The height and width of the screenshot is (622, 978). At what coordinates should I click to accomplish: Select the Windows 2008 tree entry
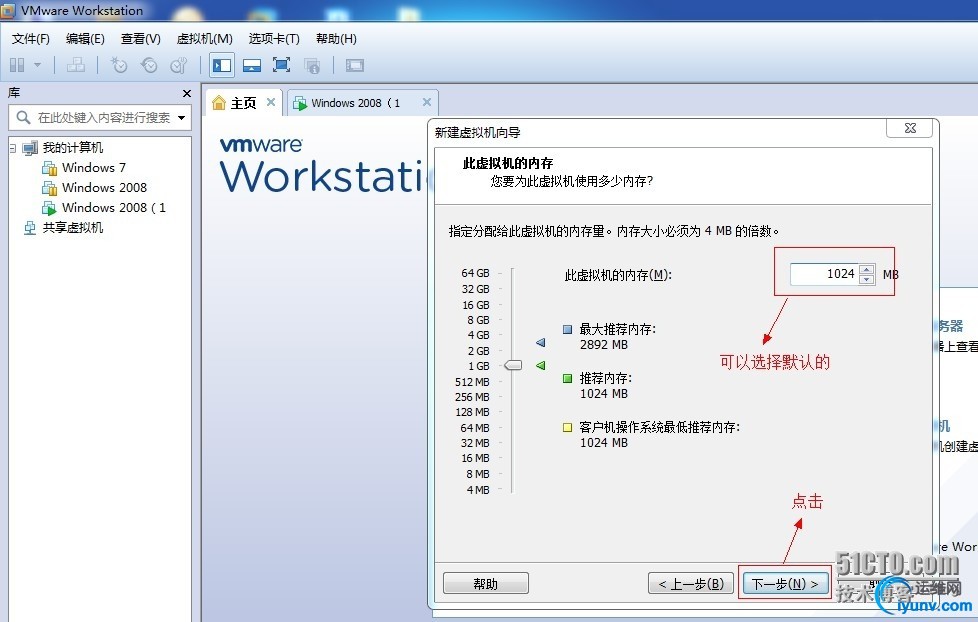point(104,188)
